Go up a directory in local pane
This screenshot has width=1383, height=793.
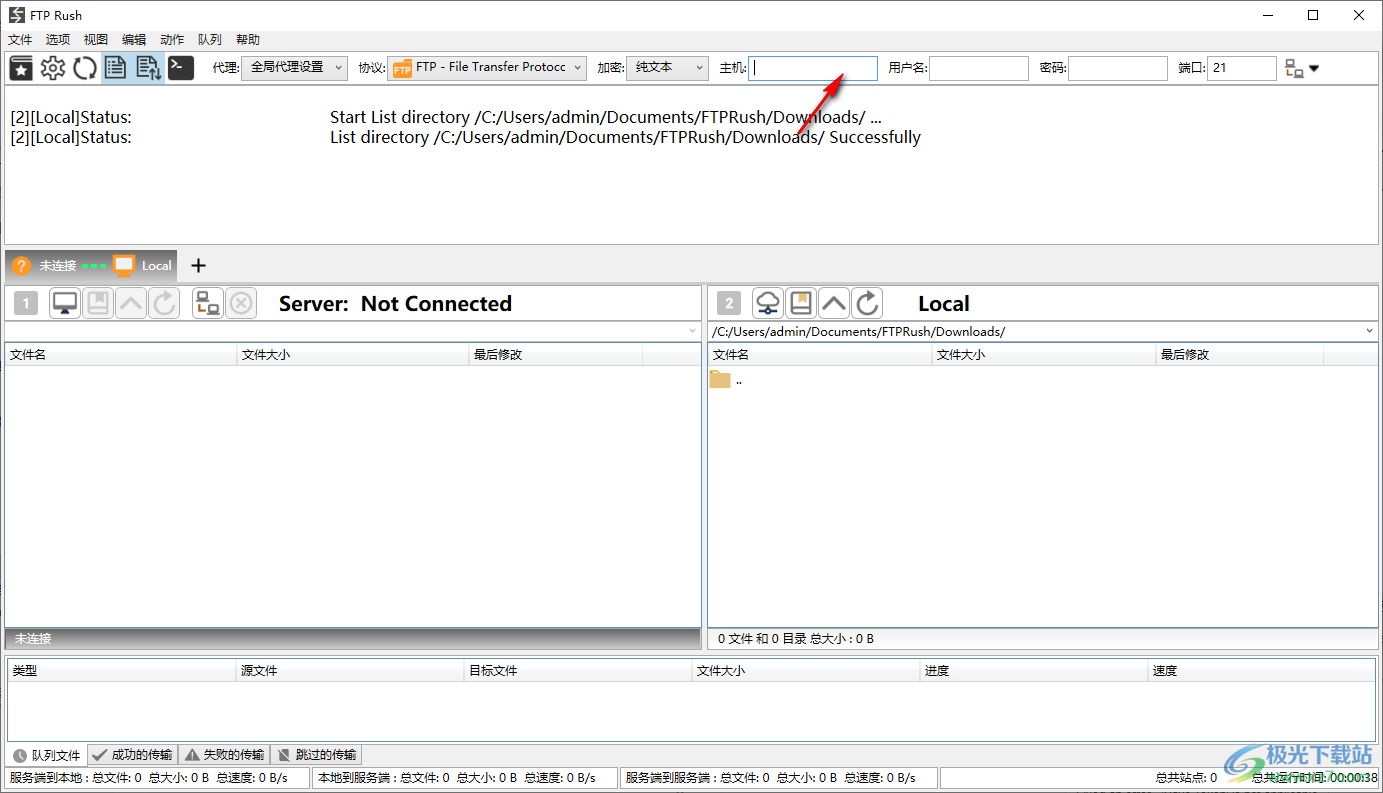click(834, 303)
